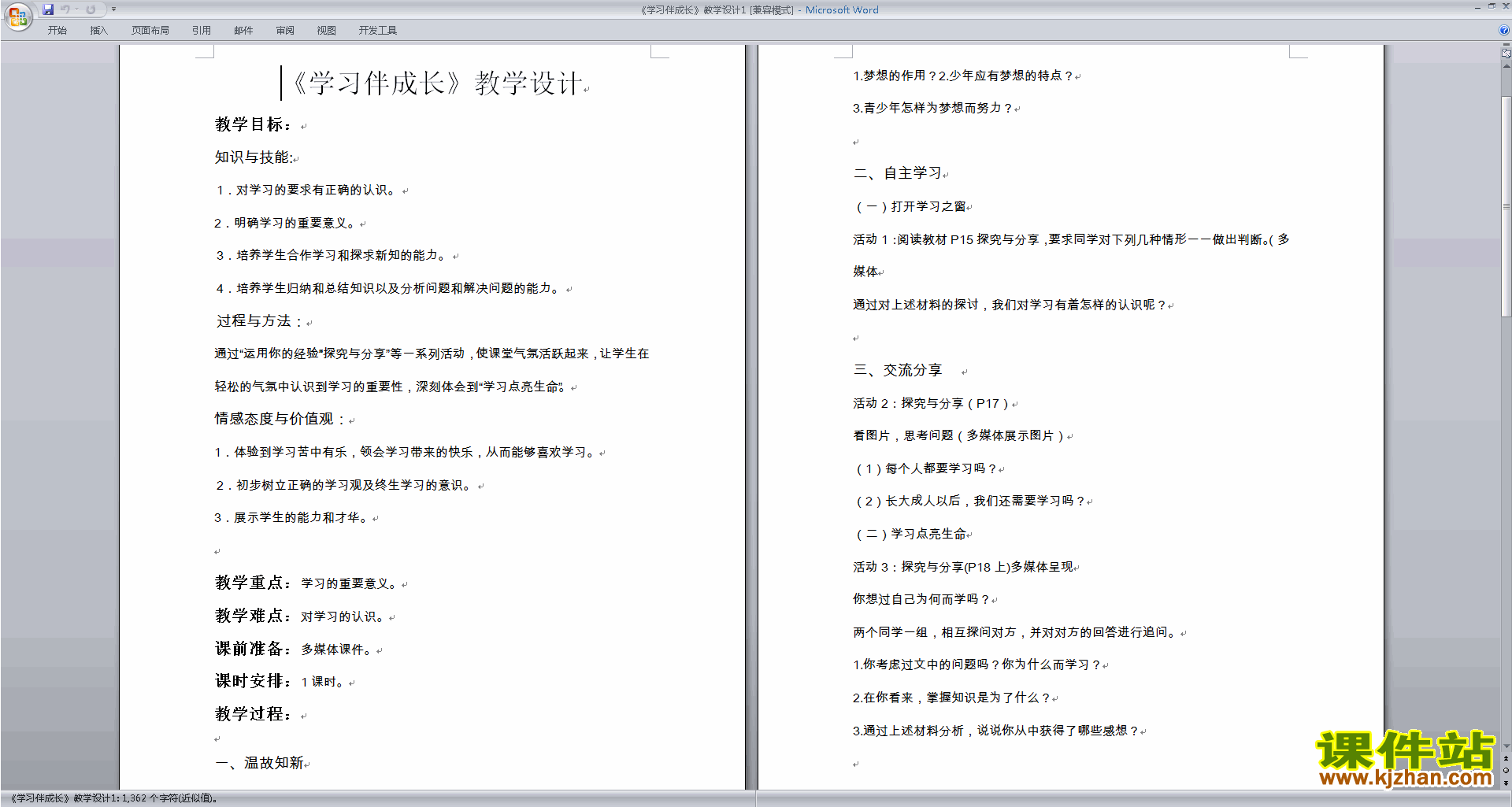Click the line 3.青少年怎样为梦想而努力？

[933, 109]
